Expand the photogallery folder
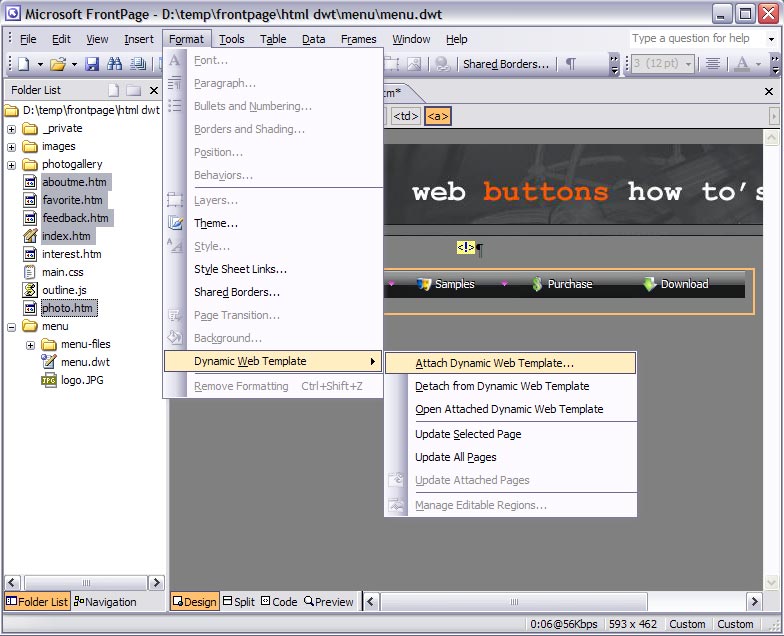The image size is (784, 636). tap(12, 165)
